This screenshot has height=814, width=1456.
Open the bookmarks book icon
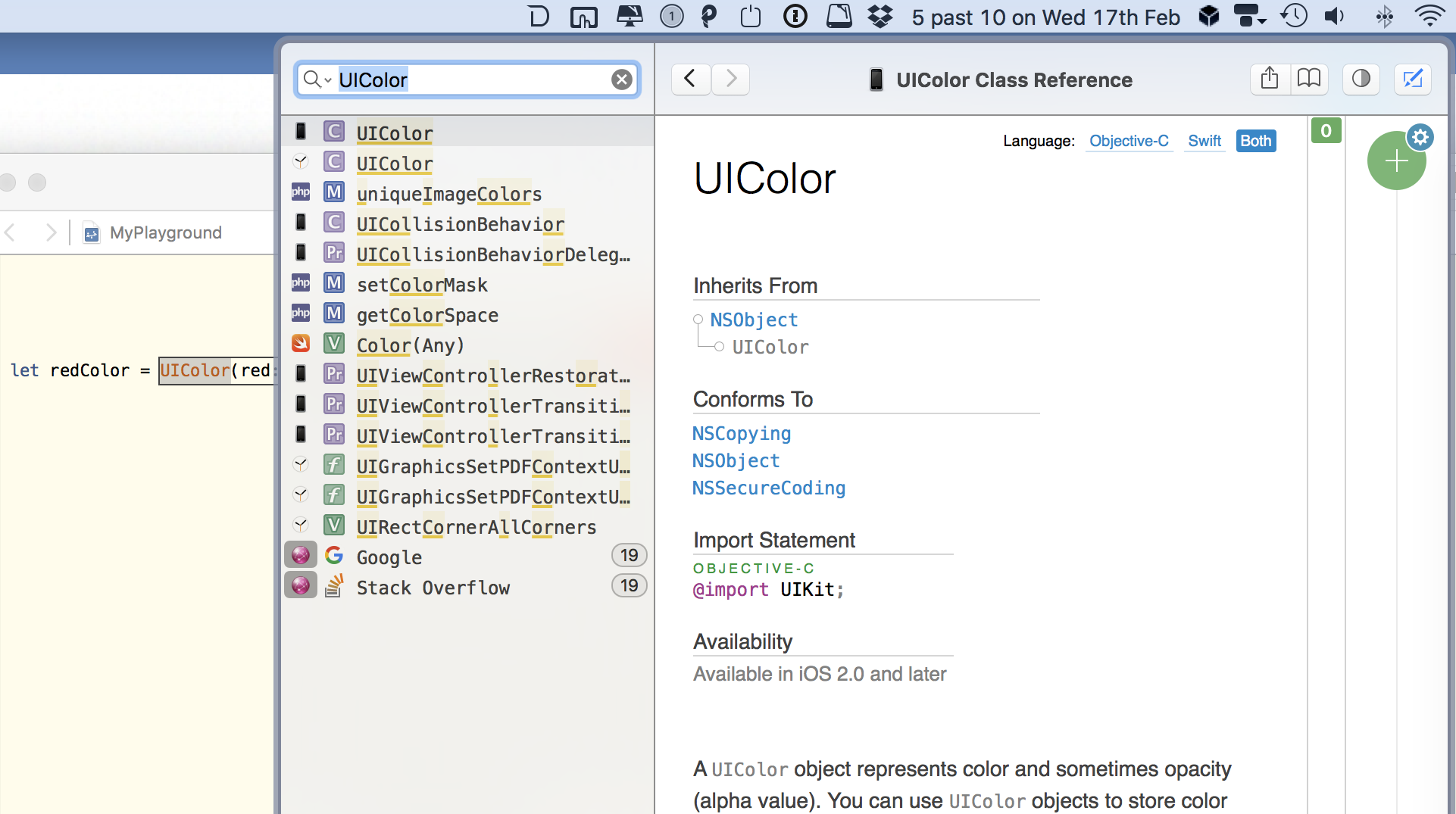[x=1308, y=79]
